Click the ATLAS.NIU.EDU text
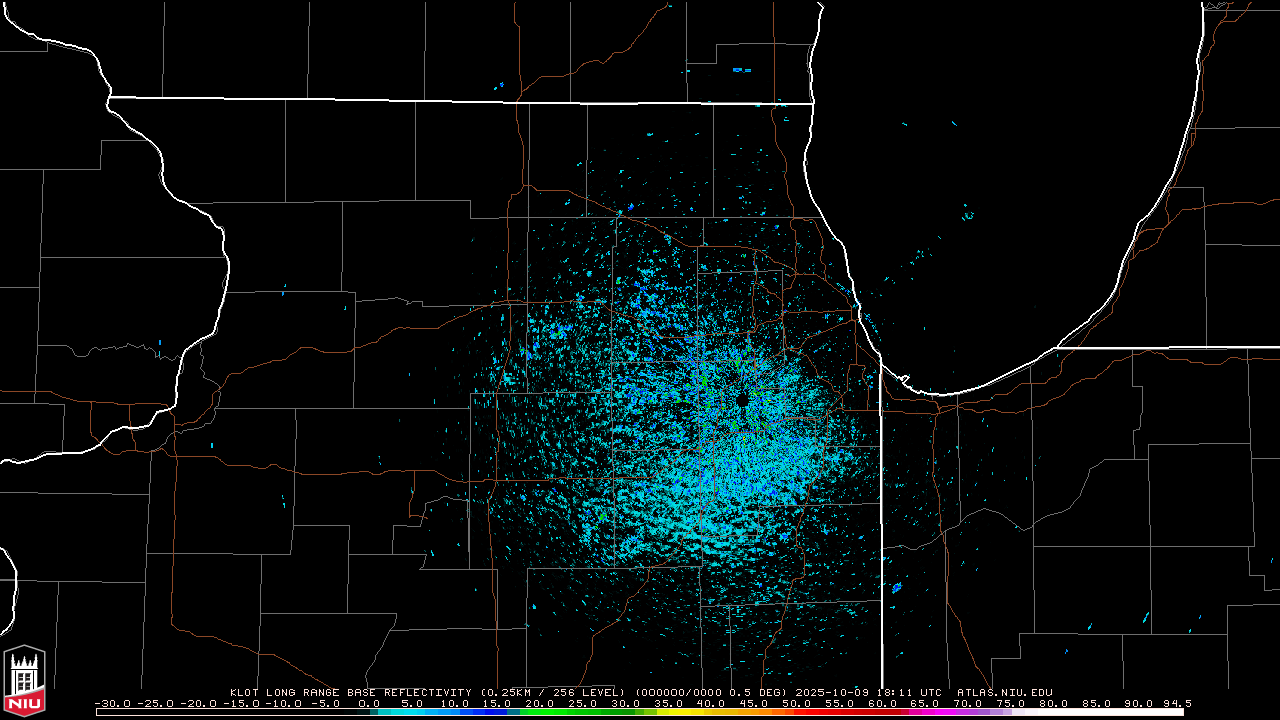 (1005, 692)
